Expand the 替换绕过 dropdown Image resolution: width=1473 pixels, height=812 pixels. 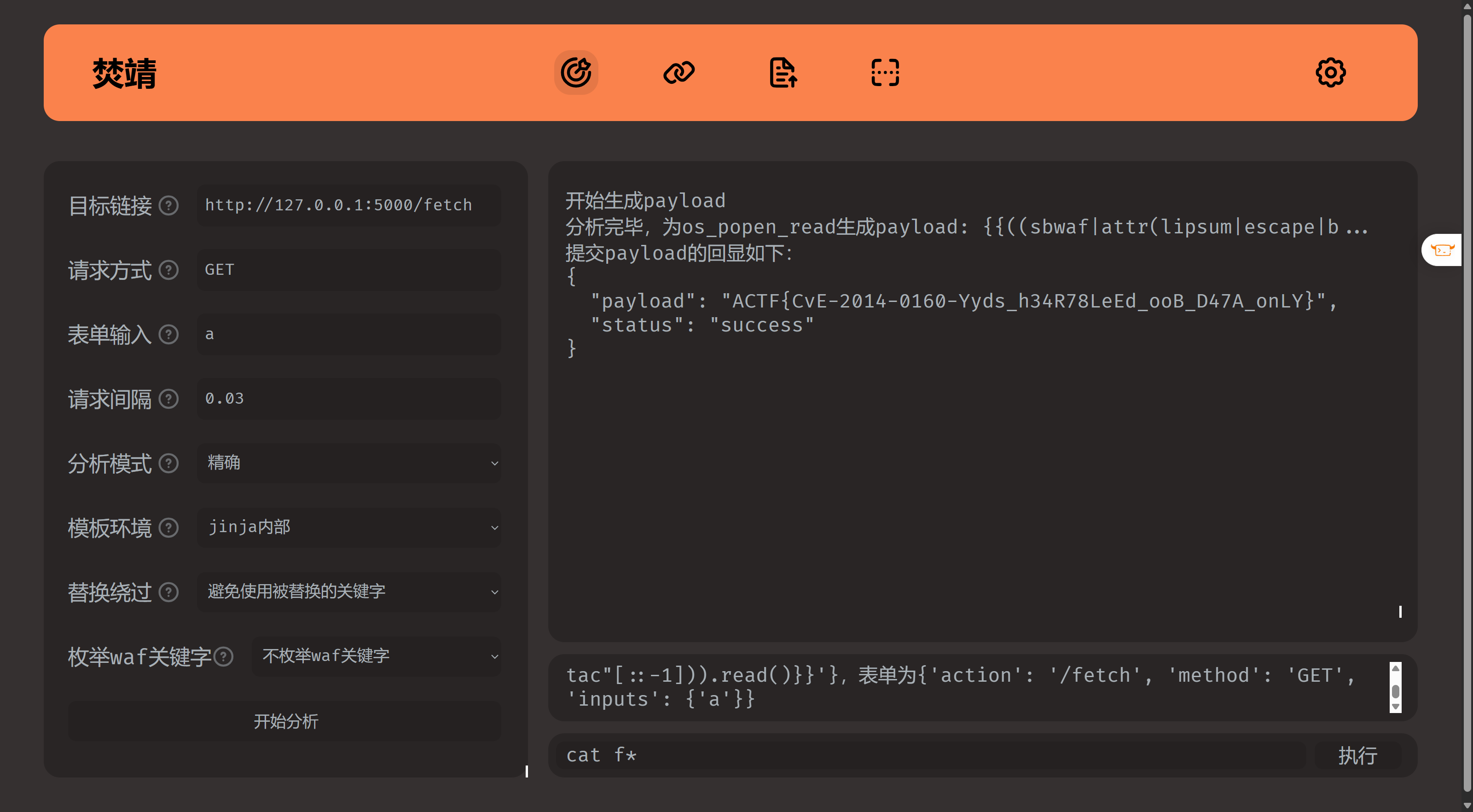coord(349,591)
